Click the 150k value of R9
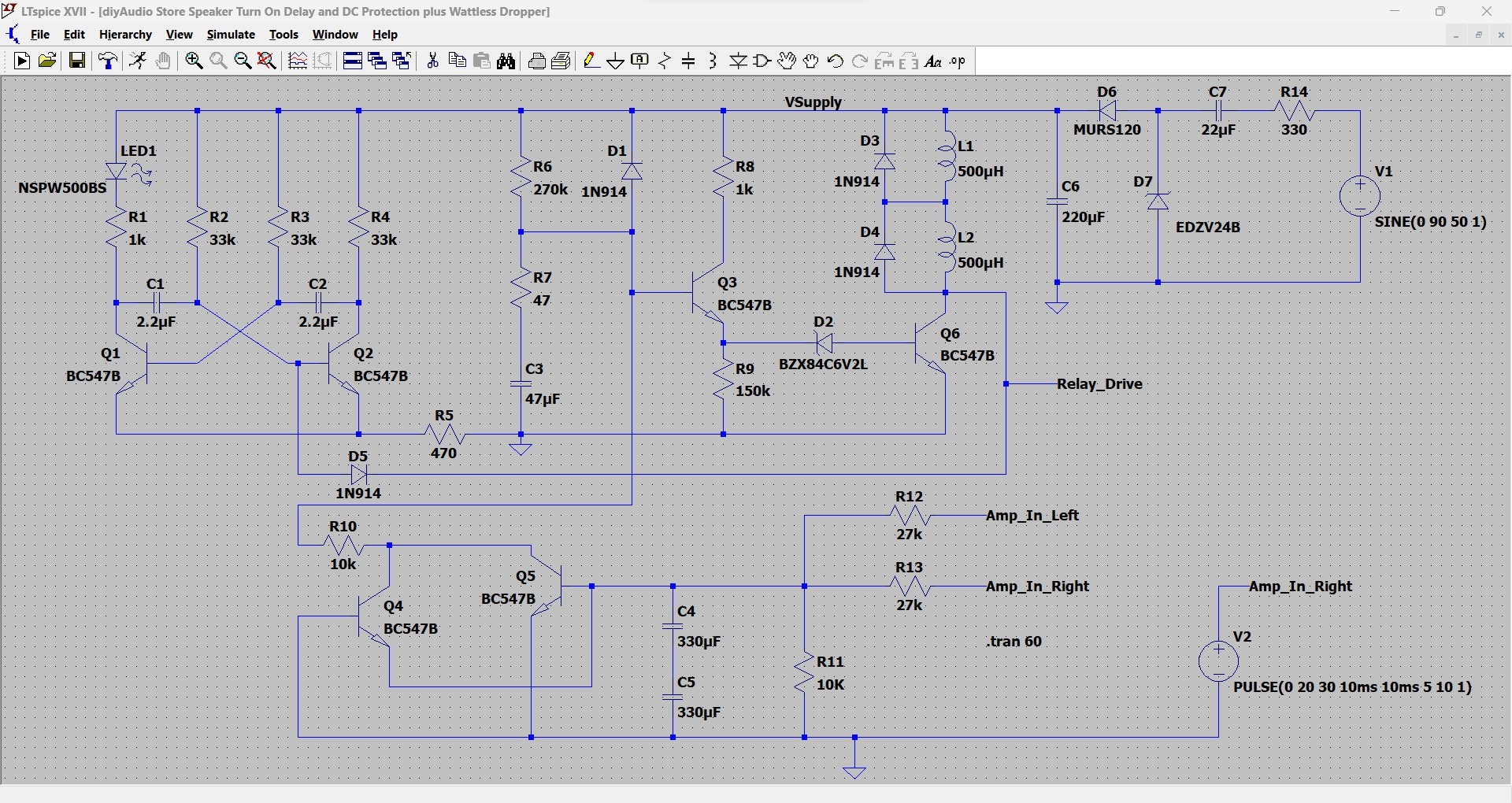1512x803 pixels. pyautogui.click(x=753, y=391)
